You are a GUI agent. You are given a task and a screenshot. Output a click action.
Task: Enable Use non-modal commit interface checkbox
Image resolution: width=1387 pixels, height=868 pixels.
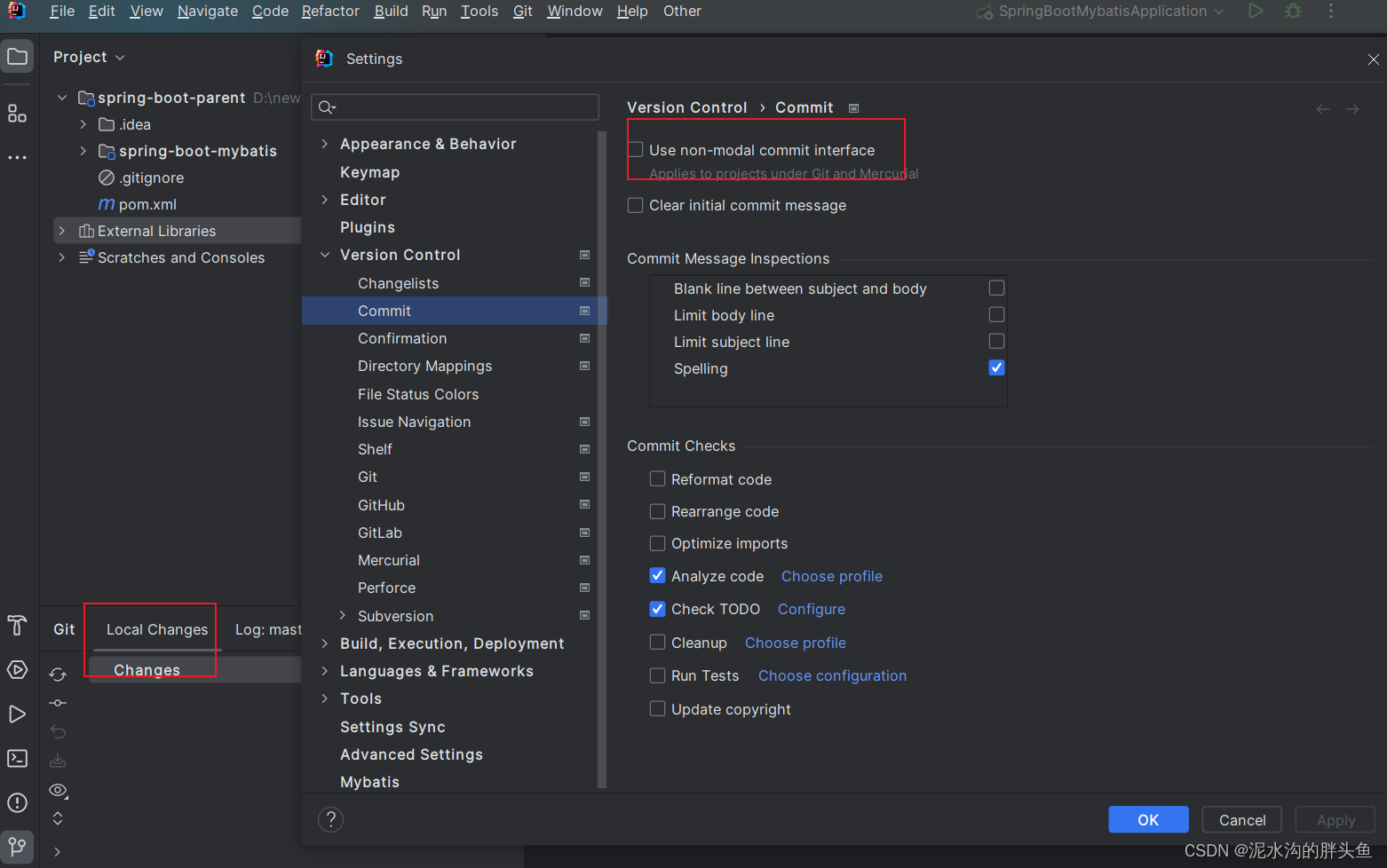(x=636, y=150)
